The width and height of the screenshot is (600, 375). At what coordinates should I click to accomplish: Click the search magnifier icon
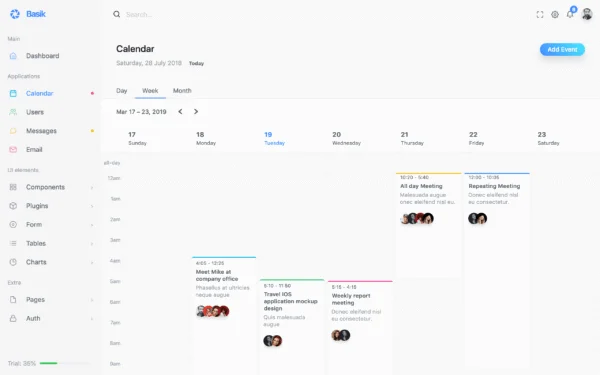pyautogui.click(x=116, y=14)
